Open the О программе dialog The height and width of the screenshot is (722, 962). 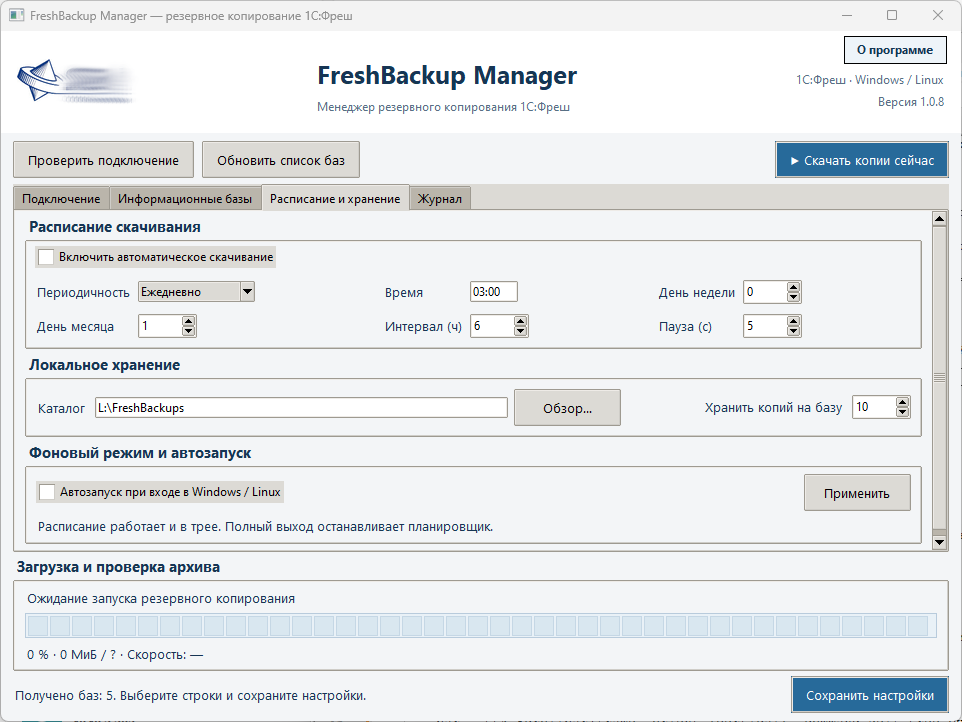895,50
